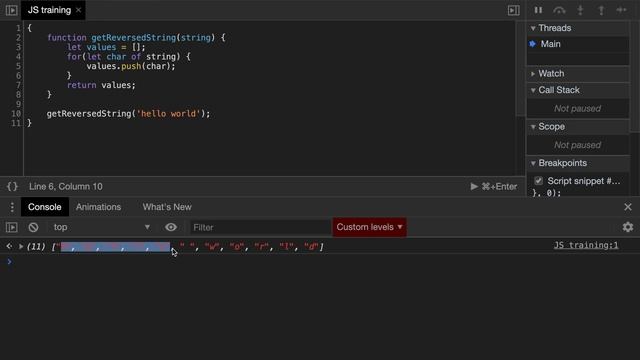This screenshot has width=640, height=360.
Task: Run snippet with the ⌘+Enter button
Action: coord(493,187)
